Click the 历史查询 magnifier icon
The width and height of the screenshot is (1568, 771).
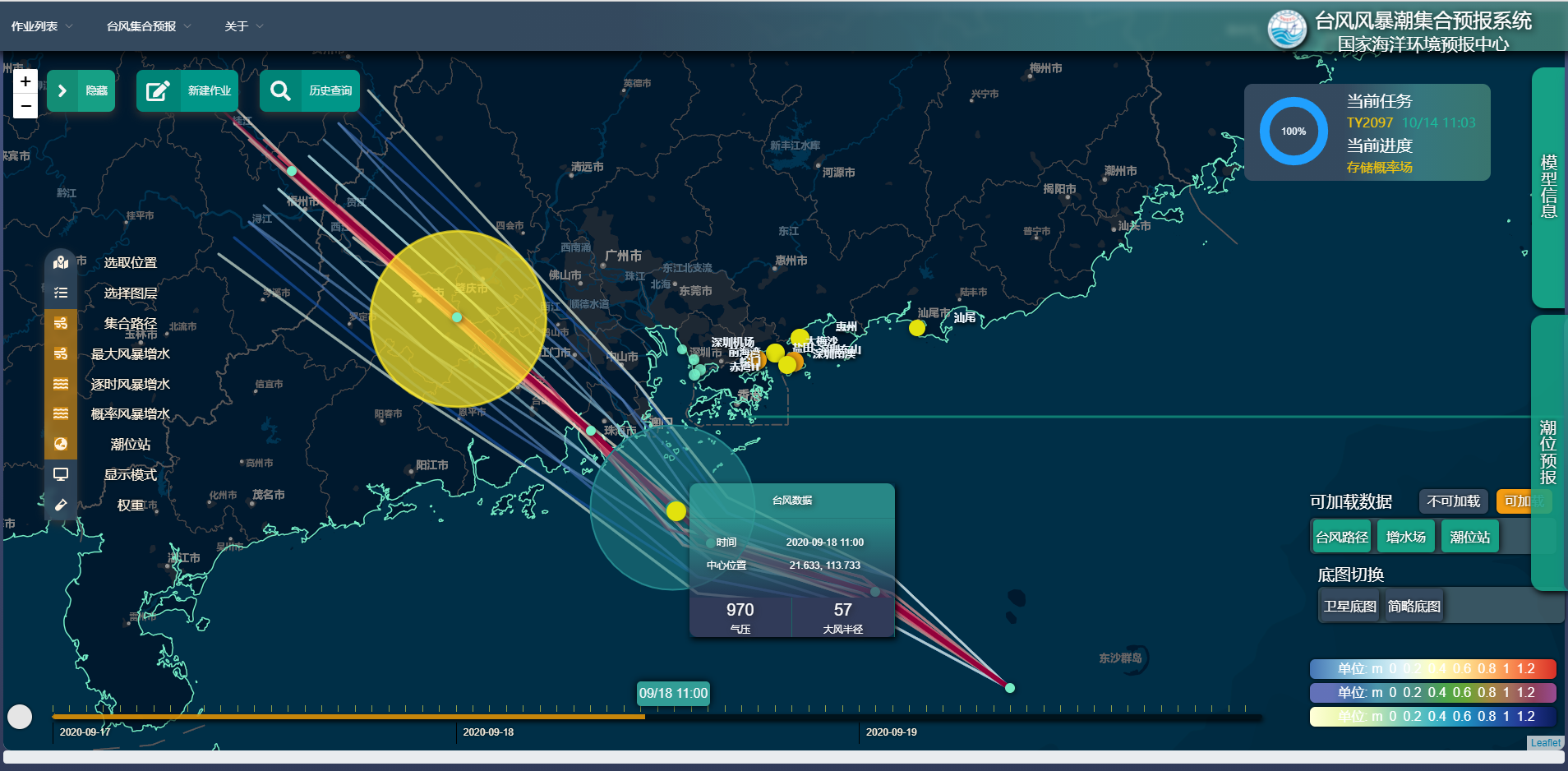pos(280,90)
